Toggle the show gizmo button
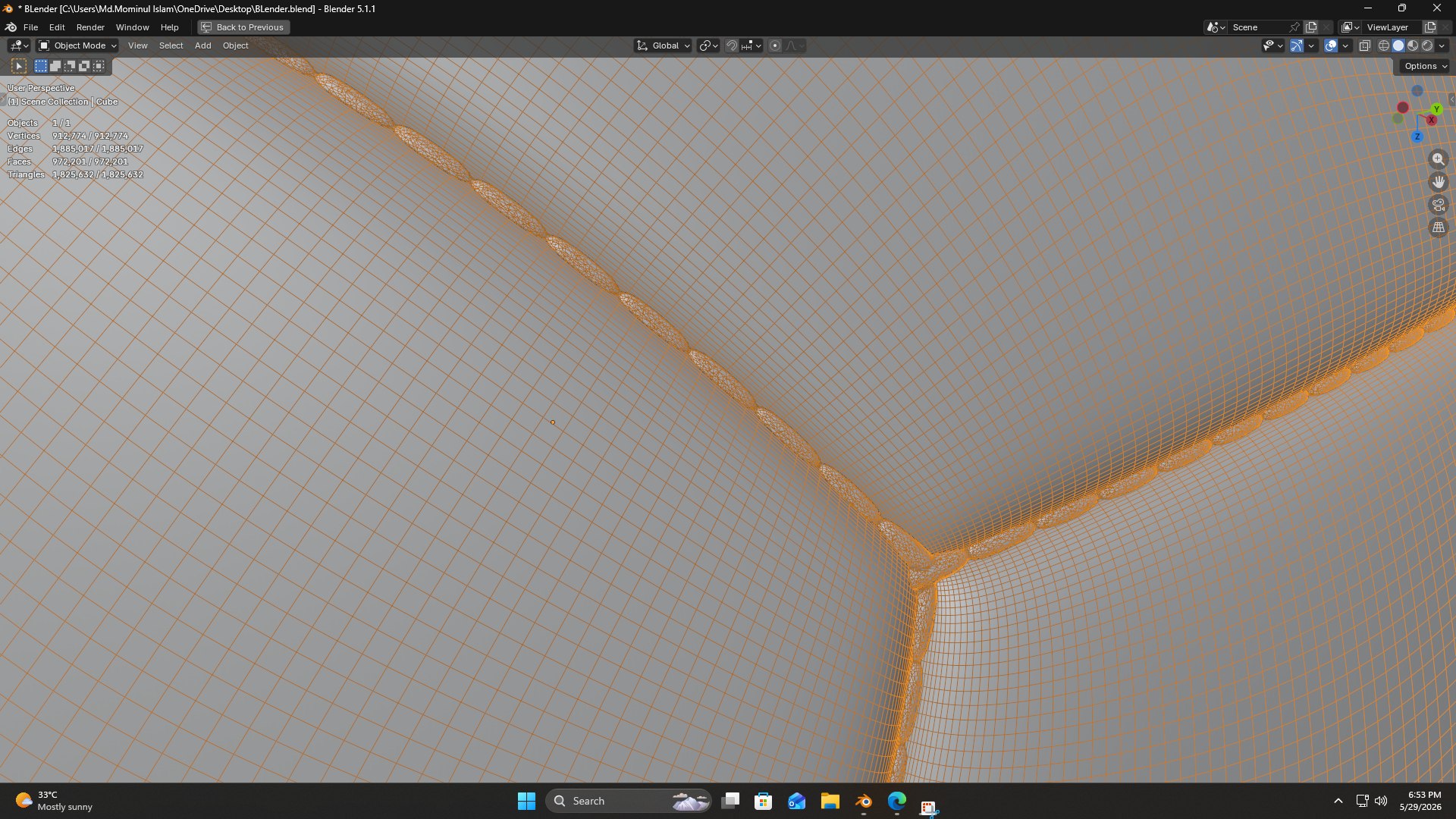The height and width of the screenshot is (819, 1456). pos(1297,45)
